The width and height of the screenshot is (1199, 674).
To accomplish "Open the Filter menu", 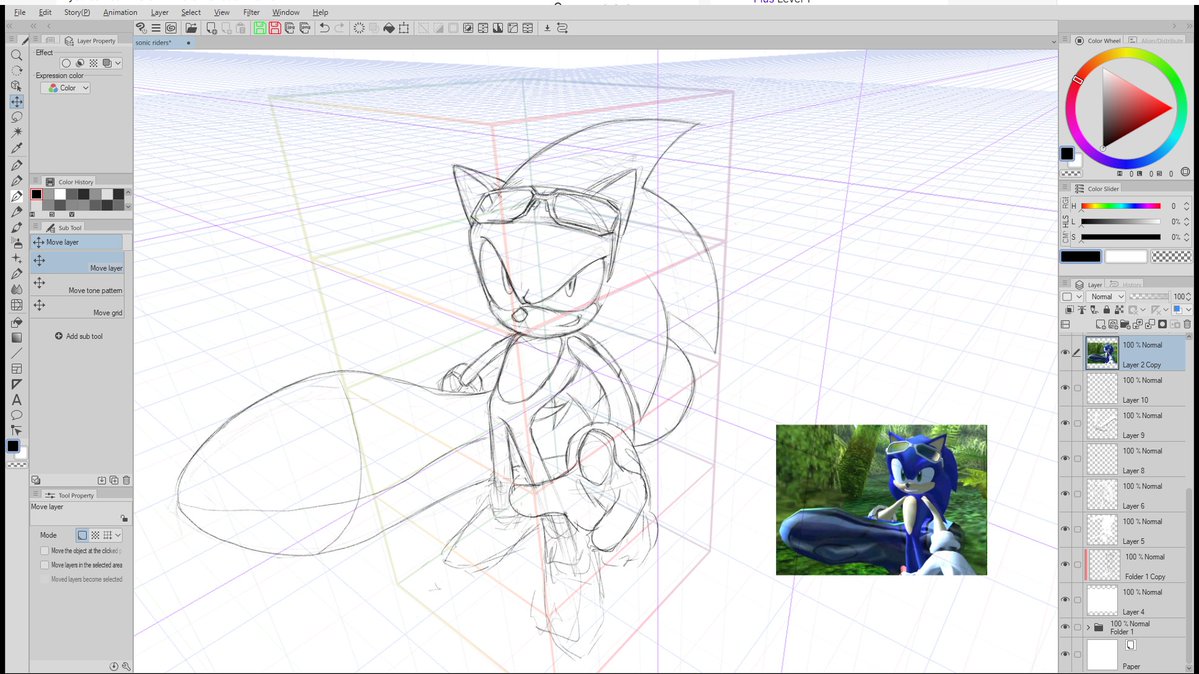I will coord(251,12).
